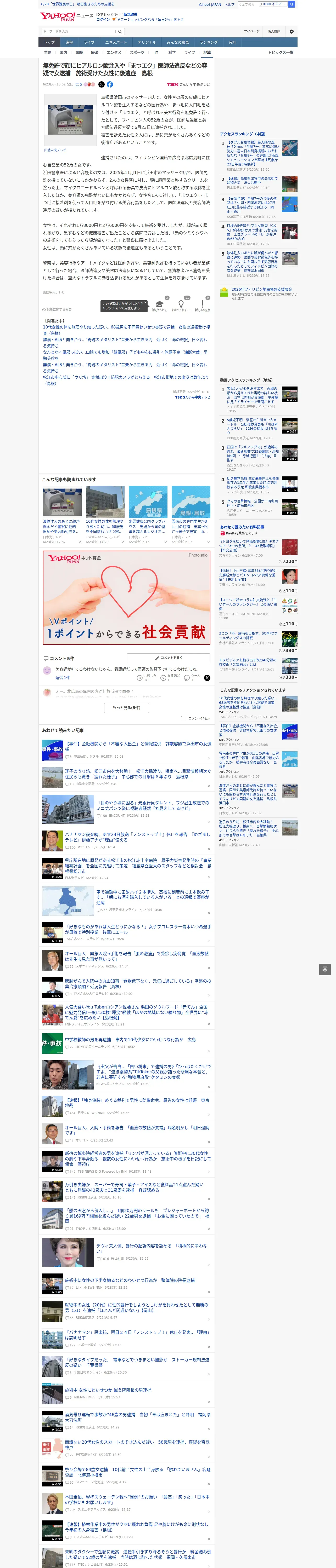Click the ヘルプ link in header
336x1568 pixels.
pyautogui.click(x=229, y=4)
